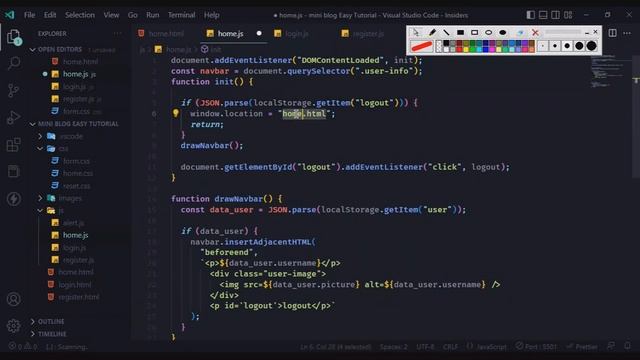
Task: Open the lightning bolt extension panel
Action: coord(13,199)
